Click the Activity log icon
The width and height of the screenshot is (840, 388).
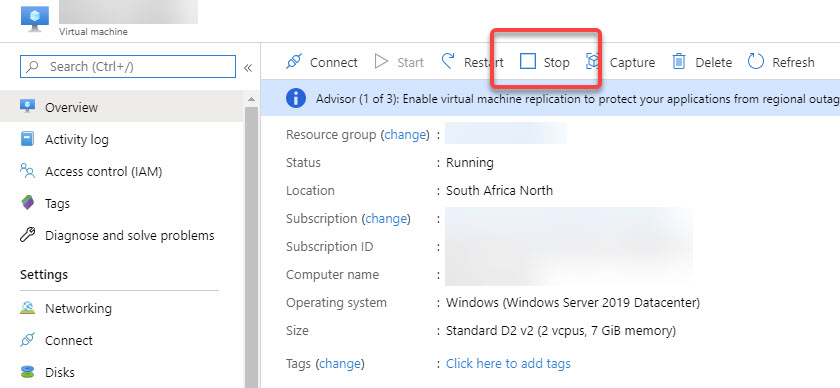tap(27, 139)
